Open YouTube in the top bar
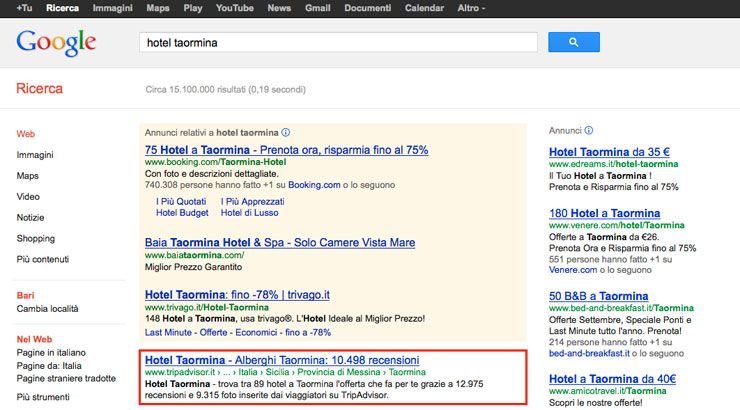 [x=235, y=8]
